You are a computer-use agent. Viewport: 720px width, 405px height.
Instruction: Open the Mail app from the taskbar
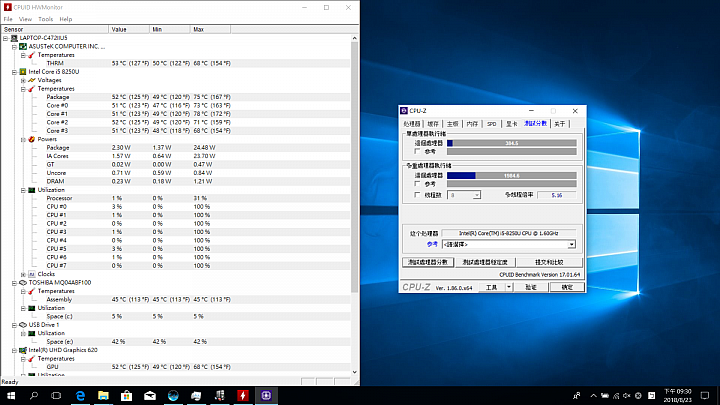point(150,395)
